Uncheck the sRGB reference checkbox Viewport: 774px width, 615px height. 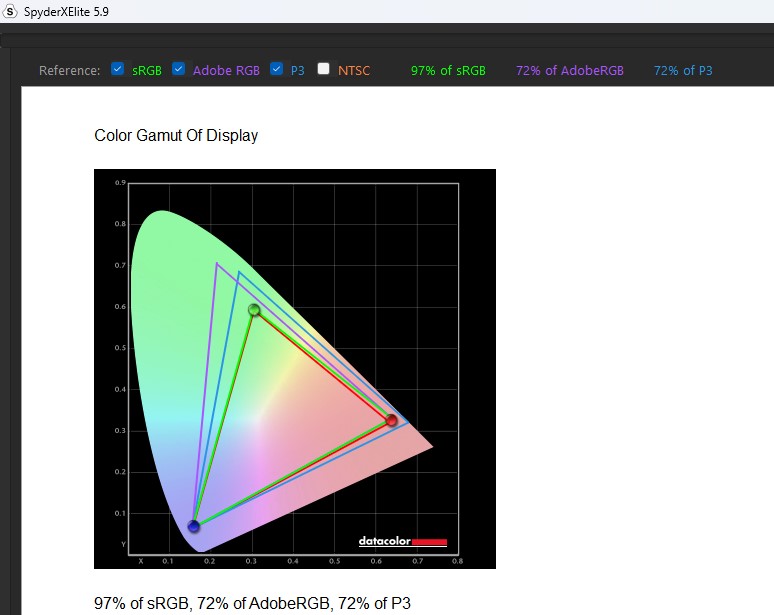[x=118, y=70]
